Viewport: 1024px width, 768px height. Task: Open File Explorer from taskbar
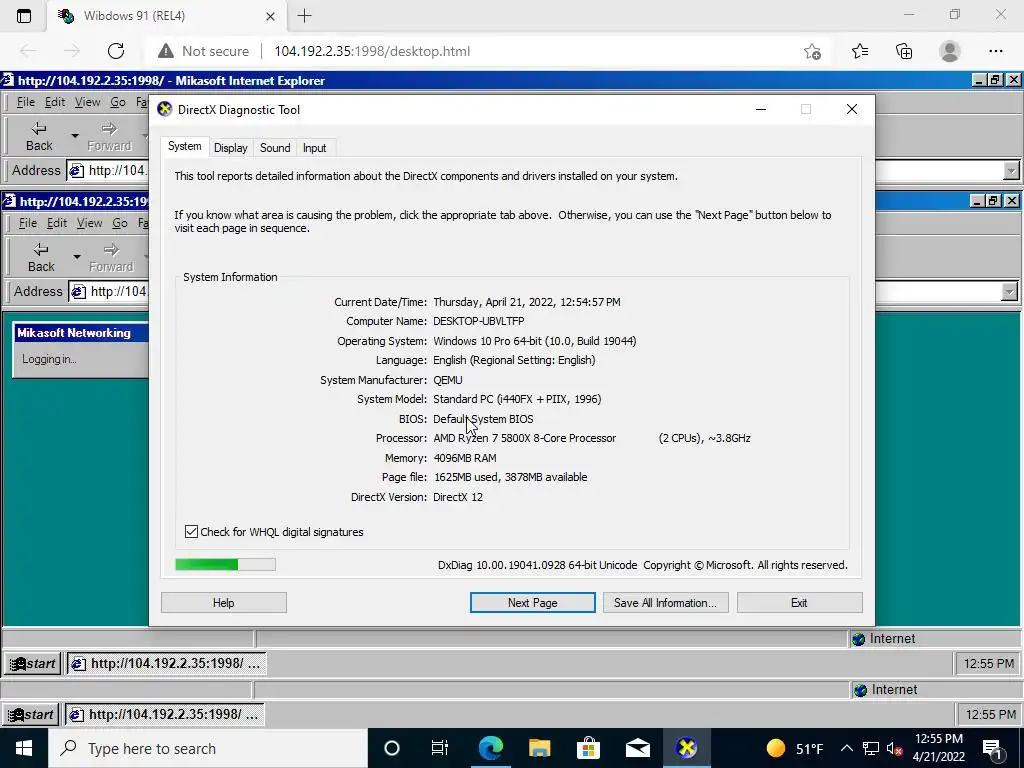tap(539, 748)
